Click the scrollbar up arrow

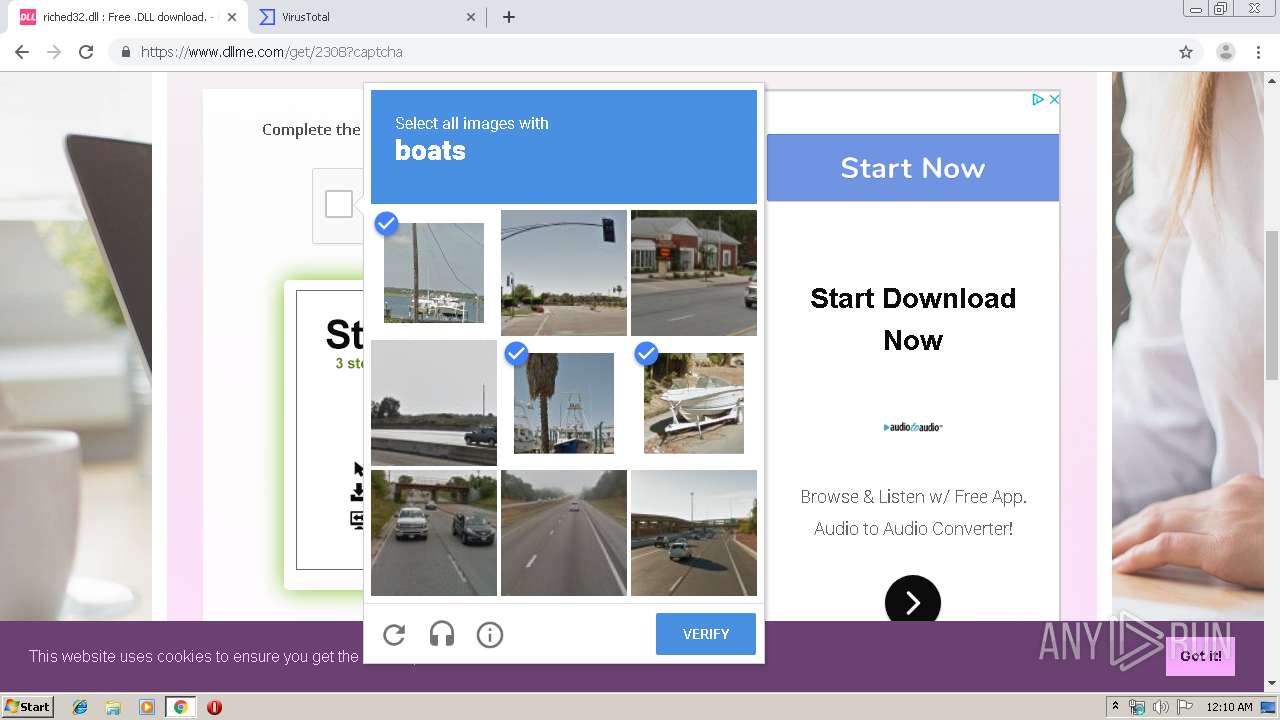1272,79
